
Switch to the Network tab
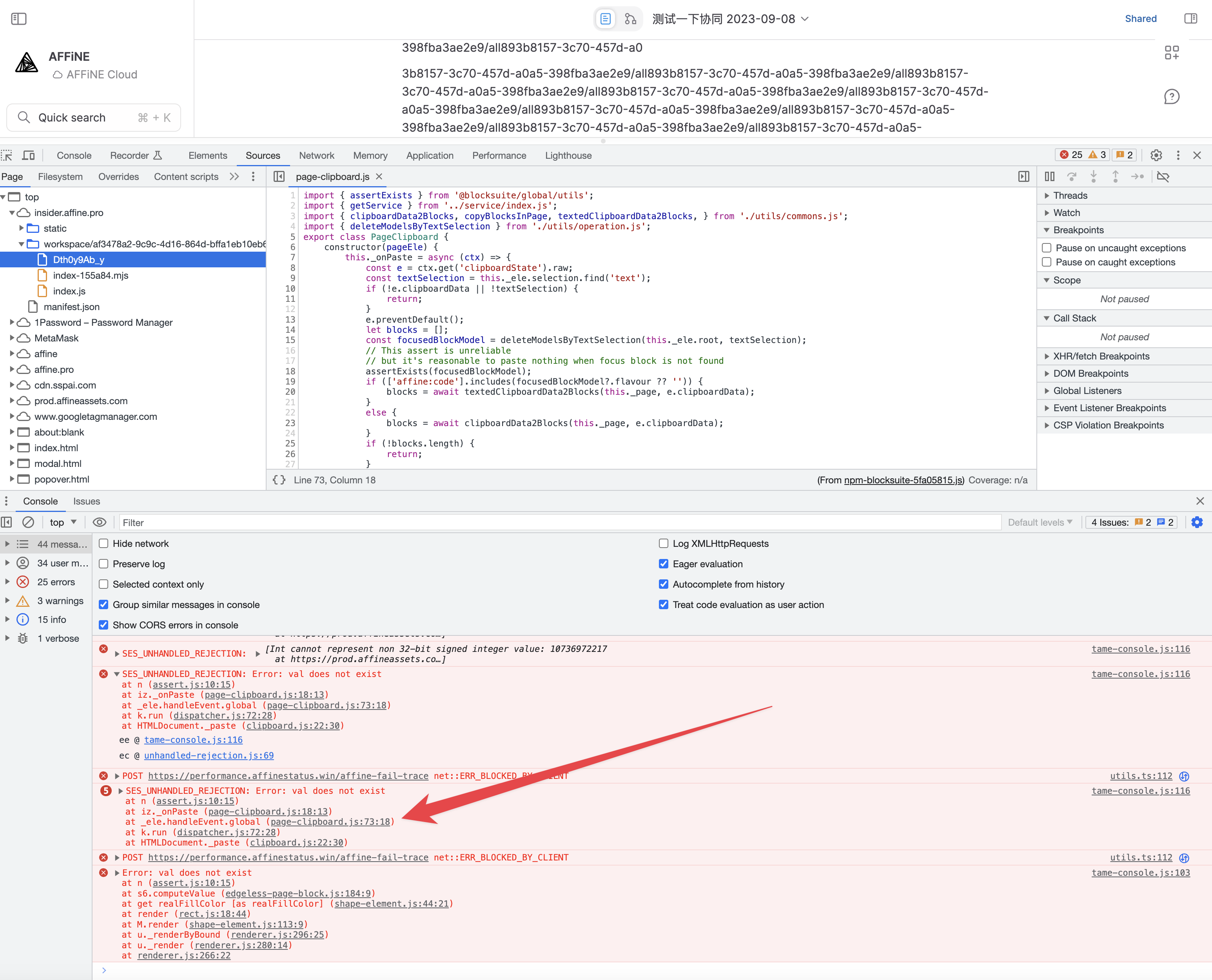click(x=317, y=155)
